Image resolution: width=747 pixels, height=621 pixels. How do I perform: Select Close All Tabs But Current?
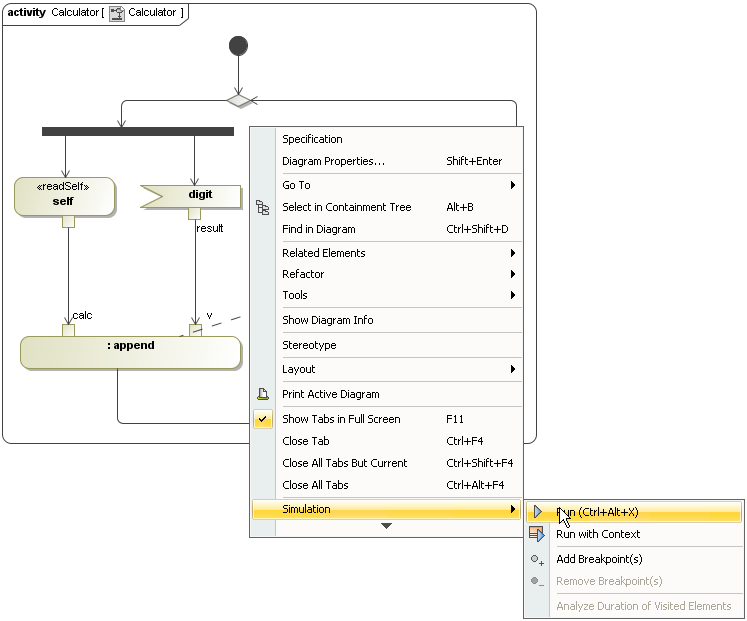pos(344,463)
